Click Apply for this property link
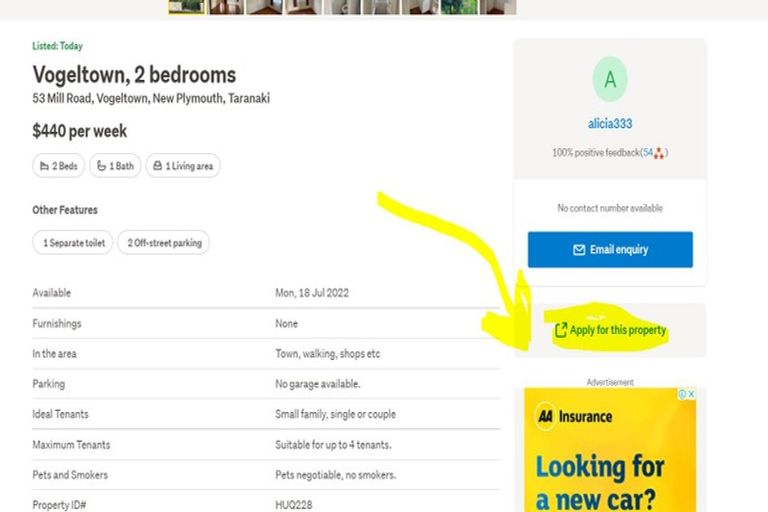Image resolution: width=768 pixels, height=512 pixels. [x=617, y=330]
